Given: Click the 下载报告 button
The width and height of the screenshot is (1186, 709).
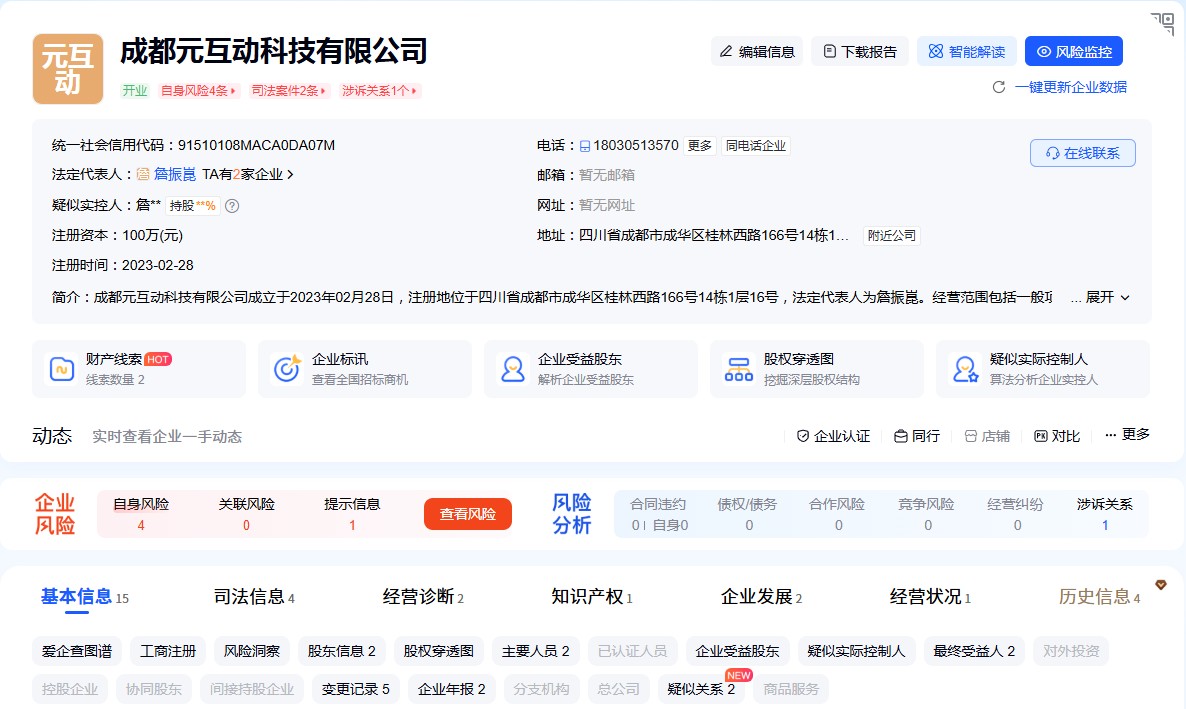Looking at the screenshot, I should 859,51.
